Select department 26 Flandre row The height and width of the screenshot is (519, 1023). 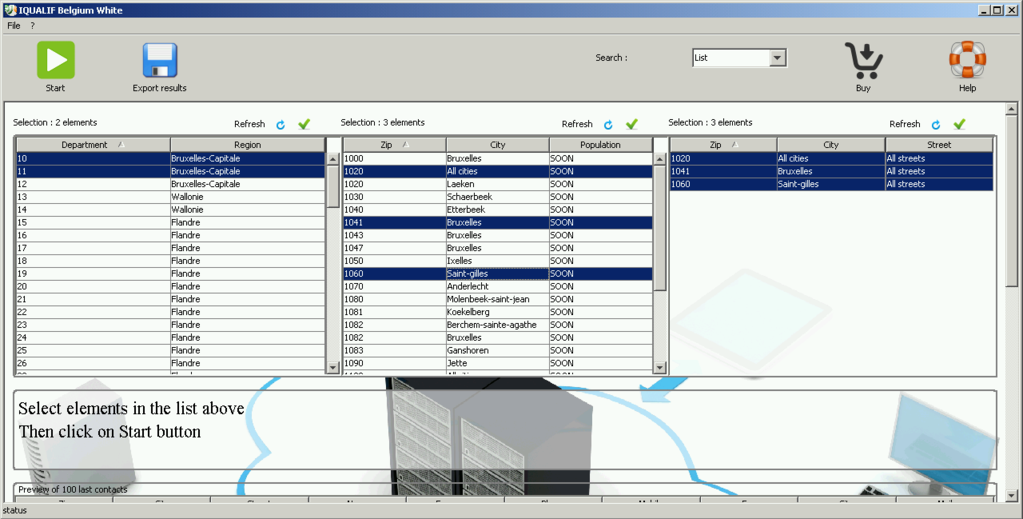tap(170, 363)
